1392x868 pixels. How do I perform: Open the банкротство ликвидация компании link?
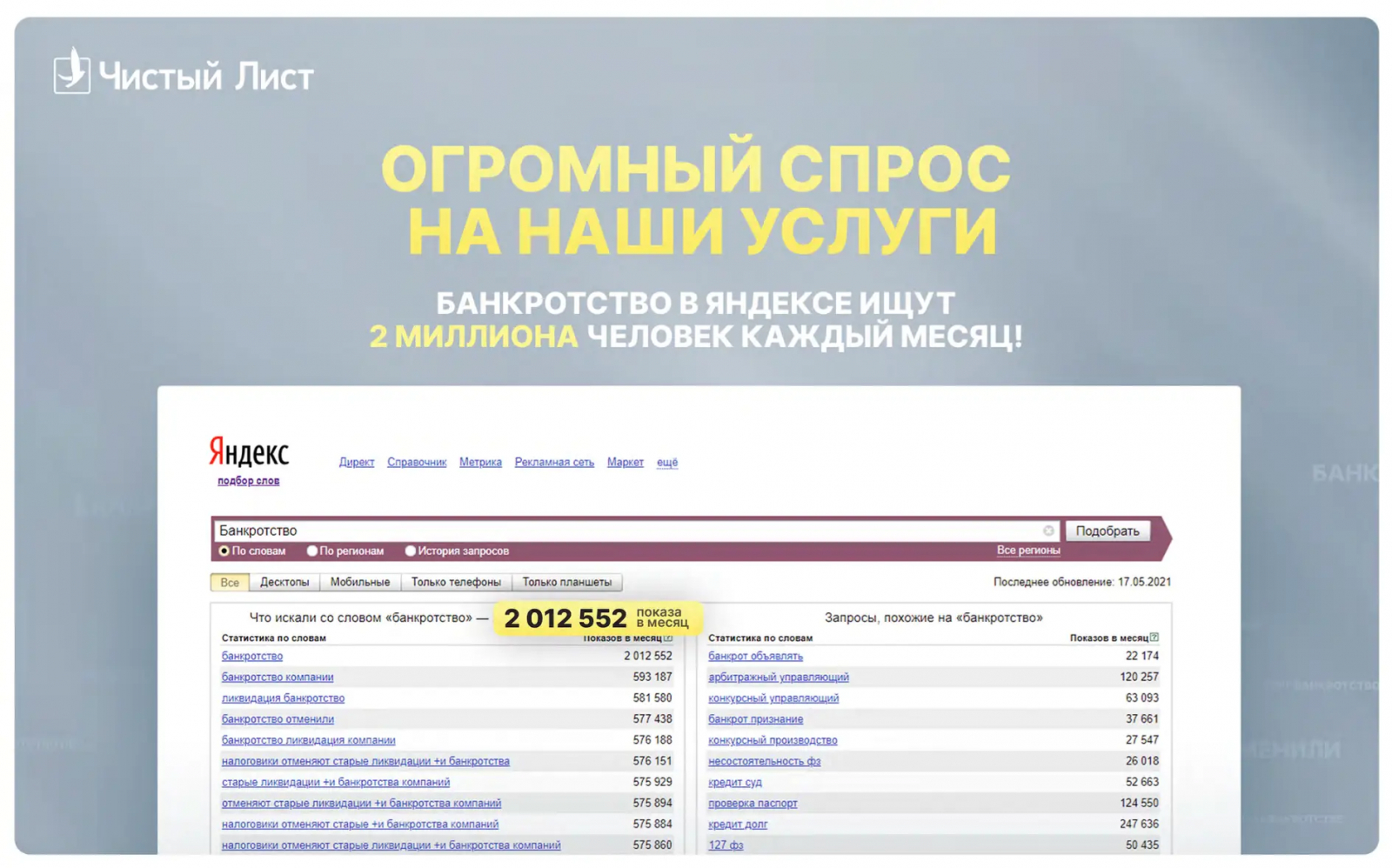coord(309,740)
